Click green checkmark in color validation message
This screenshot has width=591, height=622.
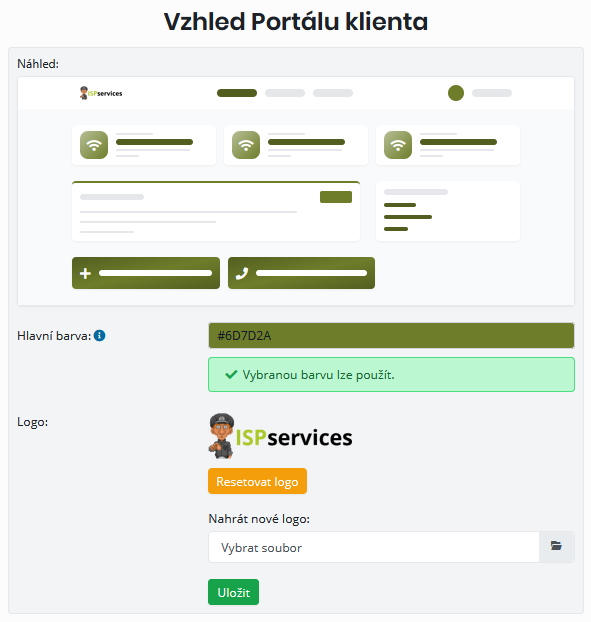pos(231,374)
